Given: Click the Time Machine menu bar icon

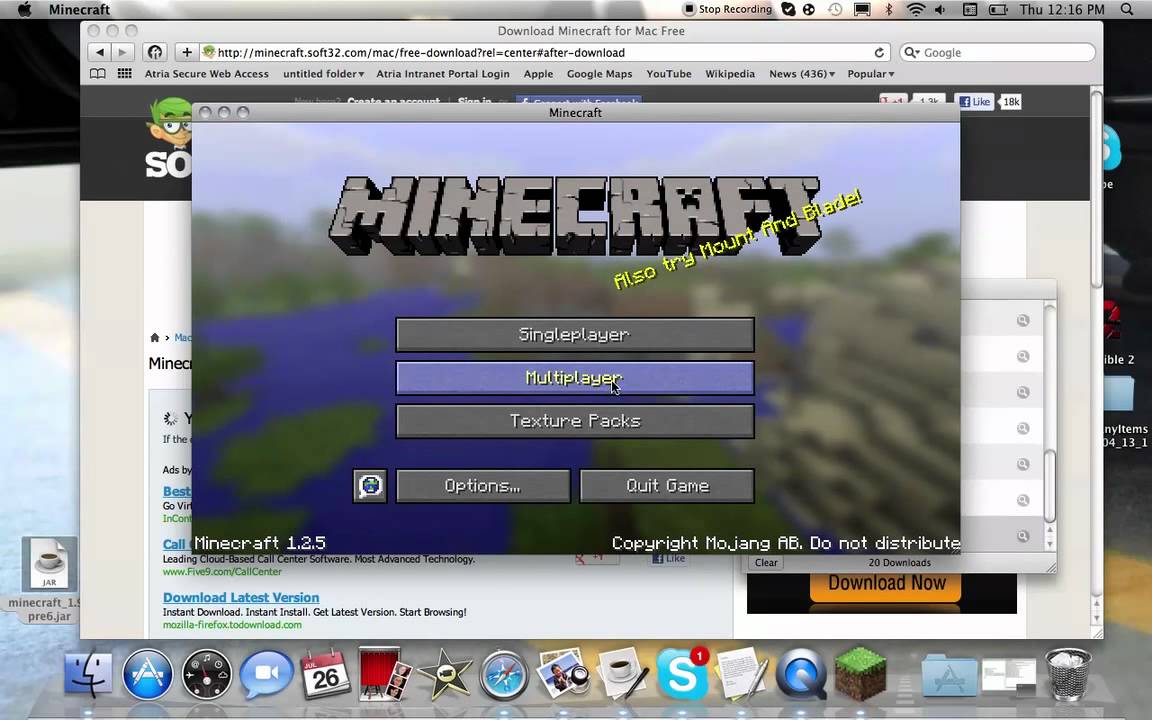Looking at the screenshot, I should tap(835, 10).
